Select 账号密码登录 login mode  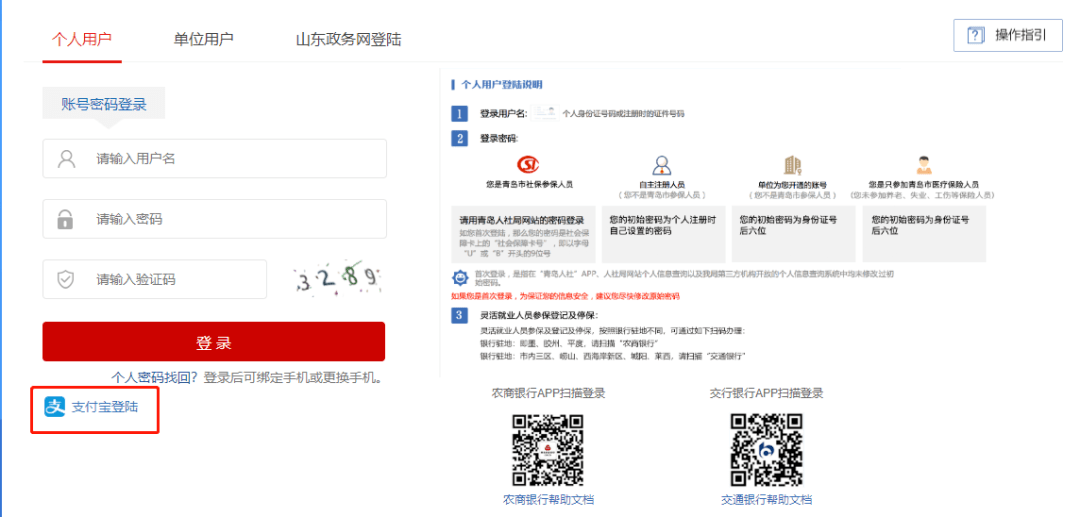[x=104, y=105]
